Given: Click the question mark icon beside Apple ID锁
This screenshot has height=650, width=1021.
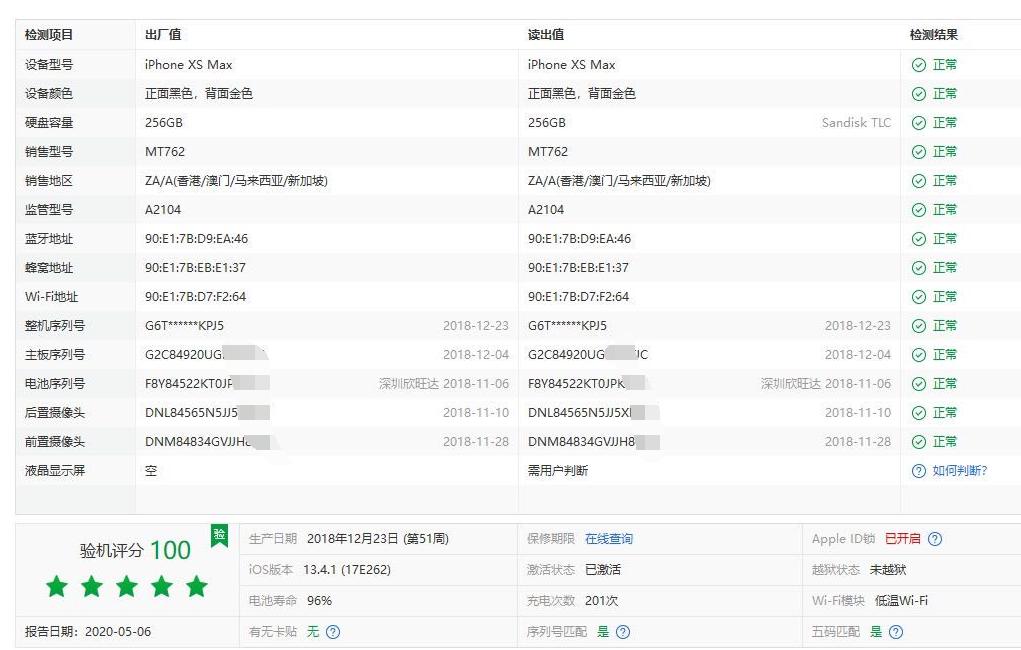Looking at the screenshot, I should tap(935, 538).
